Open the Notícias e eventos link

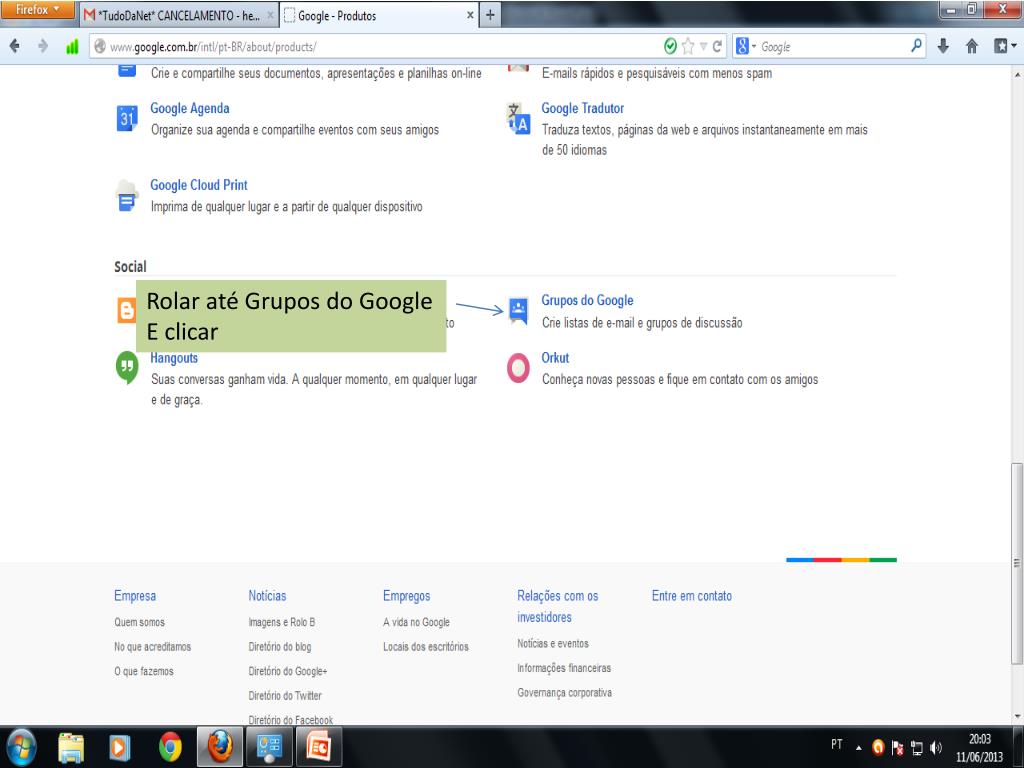point(553,643)
